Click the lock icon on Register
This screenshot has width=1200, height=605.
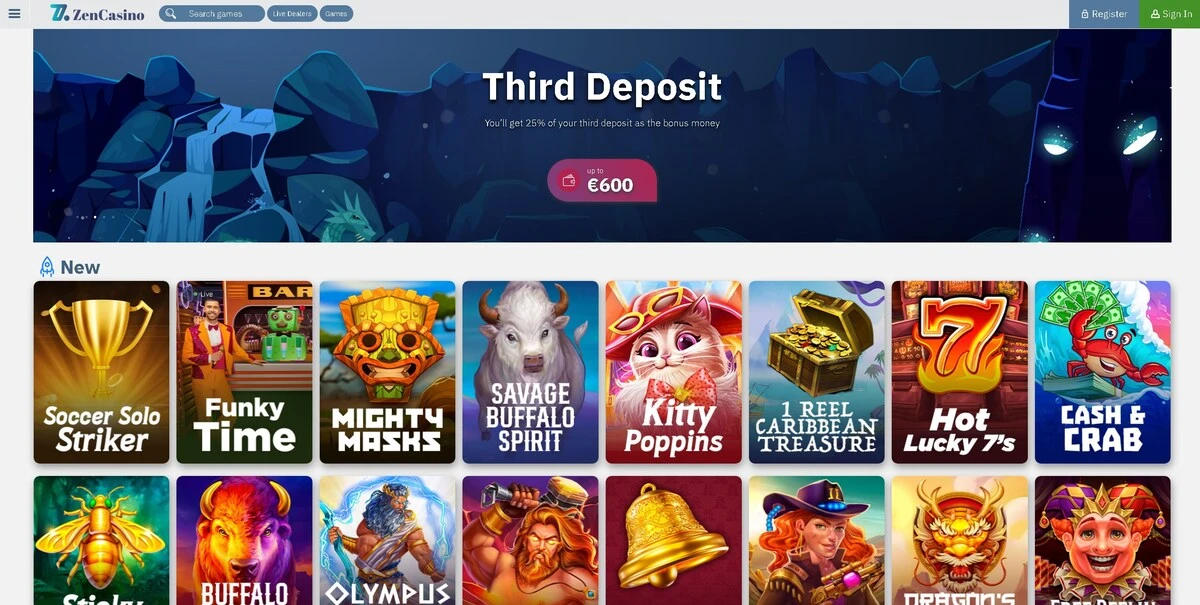[1085, 14]
